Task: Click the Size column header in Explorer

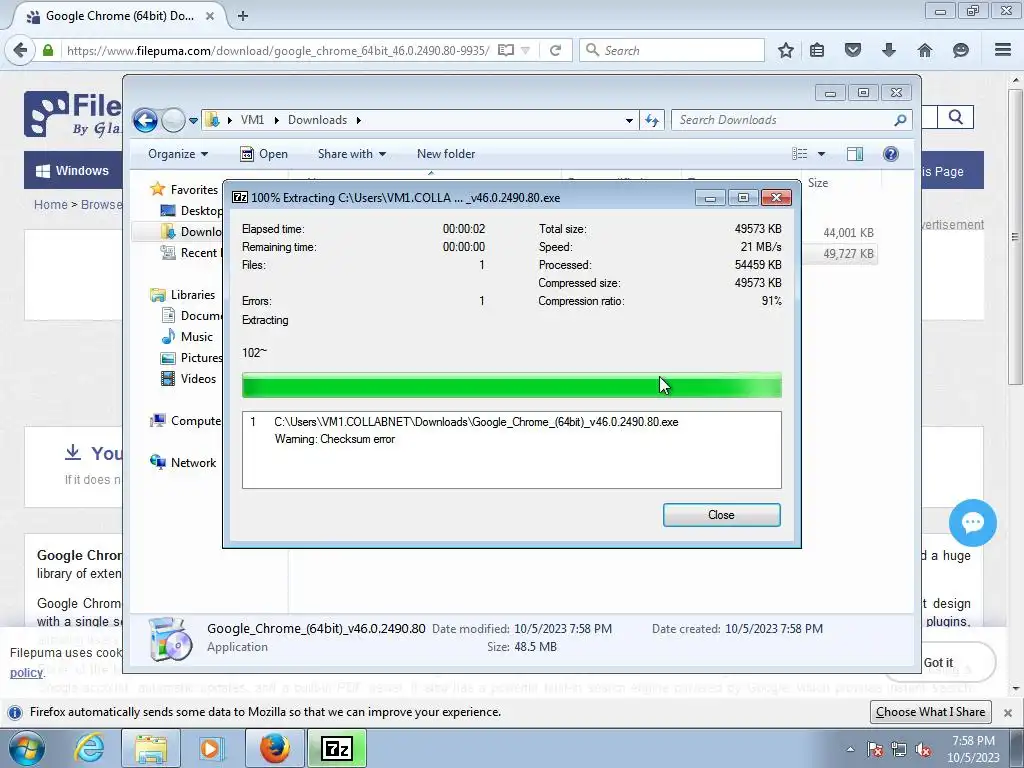Action: click(818, 183)
